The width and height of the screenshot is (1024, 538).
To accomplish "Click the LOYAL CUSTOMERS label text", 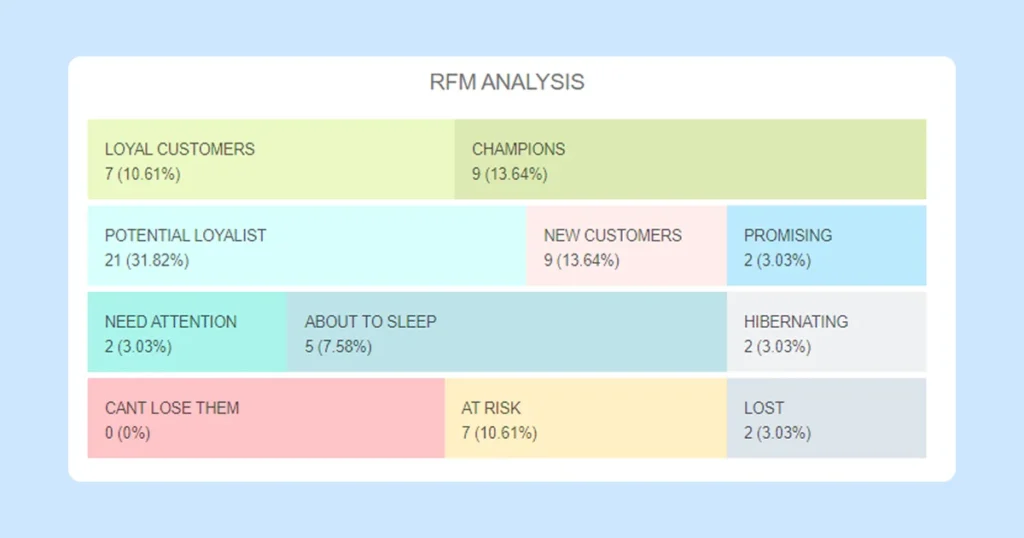I will [x=180, y=149].
